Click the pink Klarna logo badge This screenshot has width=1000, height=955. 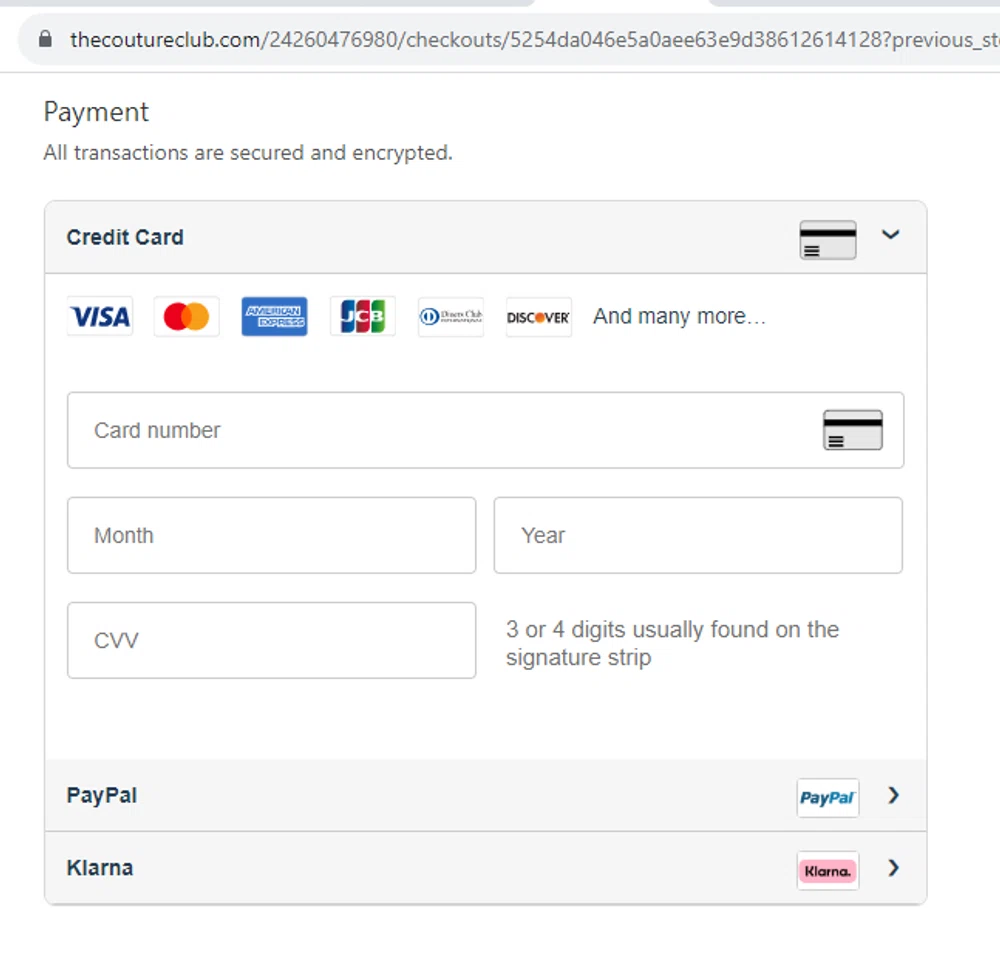click(827, 870)
